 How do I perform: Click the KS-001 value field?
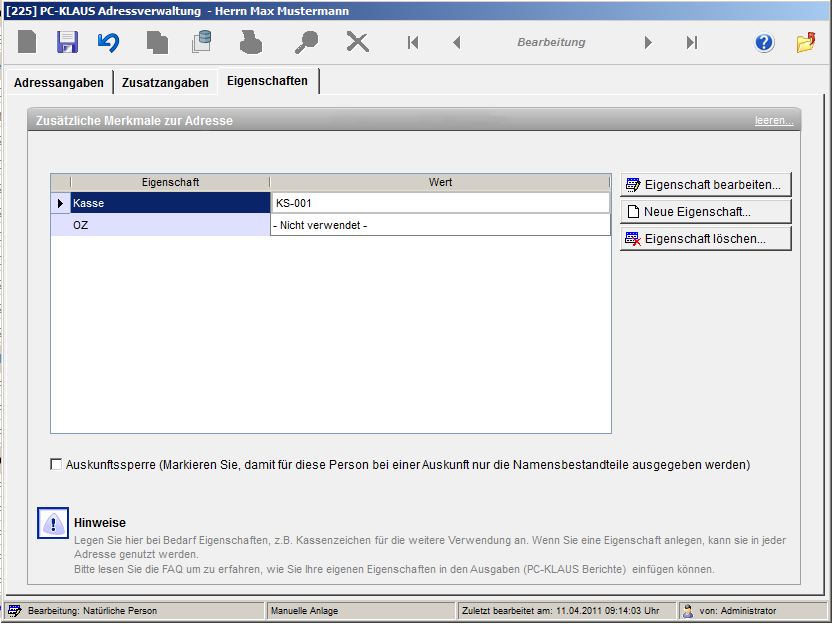click(439, 203)
